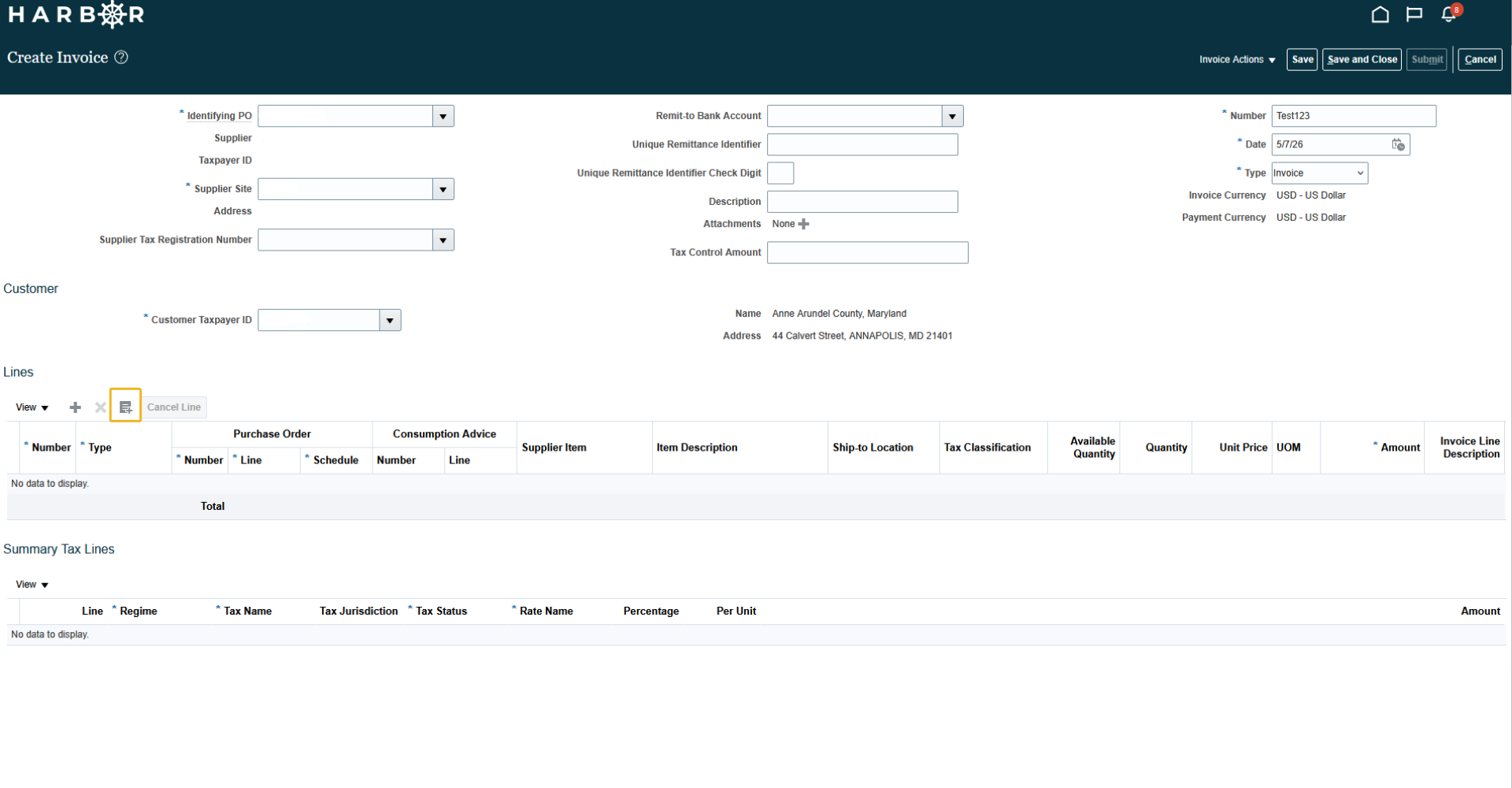Open the Invoice Actions menu

(1236, 60)
